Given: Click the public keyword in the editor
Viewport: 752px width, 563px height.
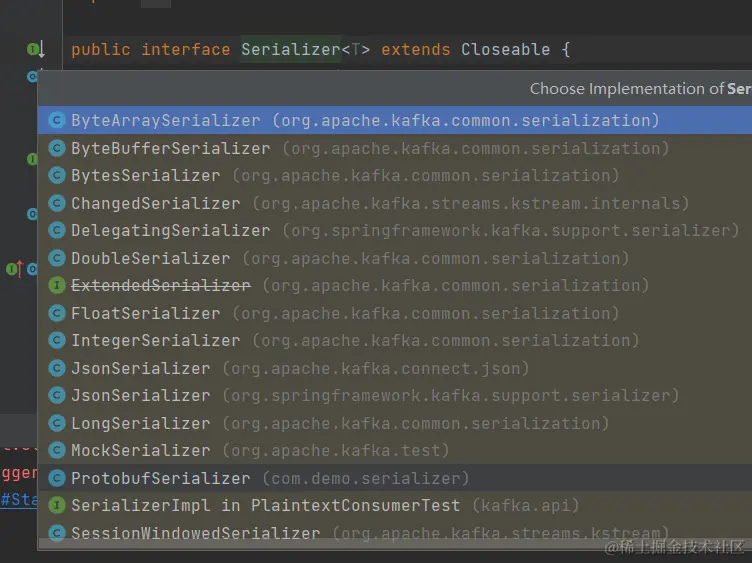Looking at the screenshot, I should 101,49.
